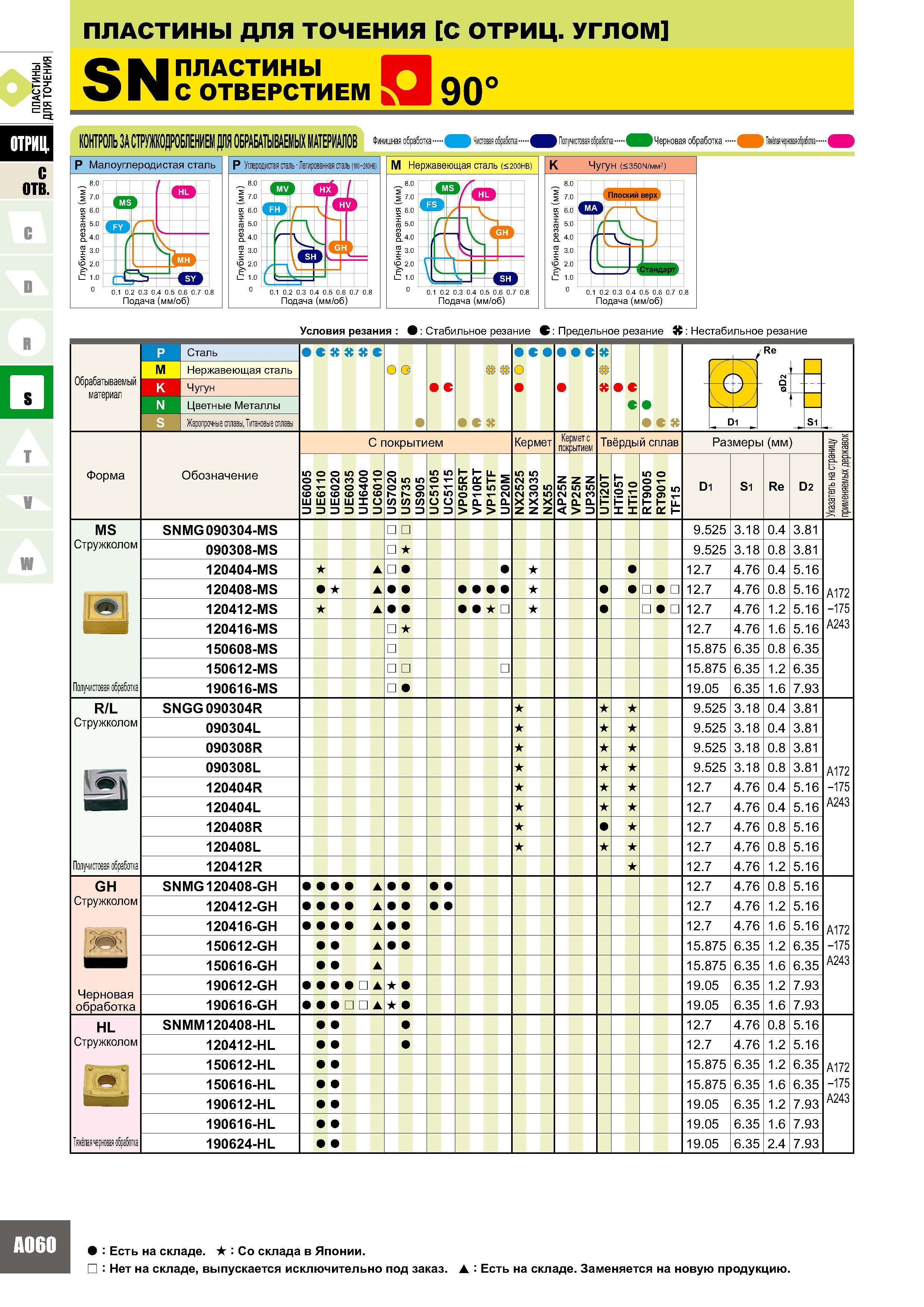Click the light blue 'Финишная обработка' color pill

pos(457,140)
